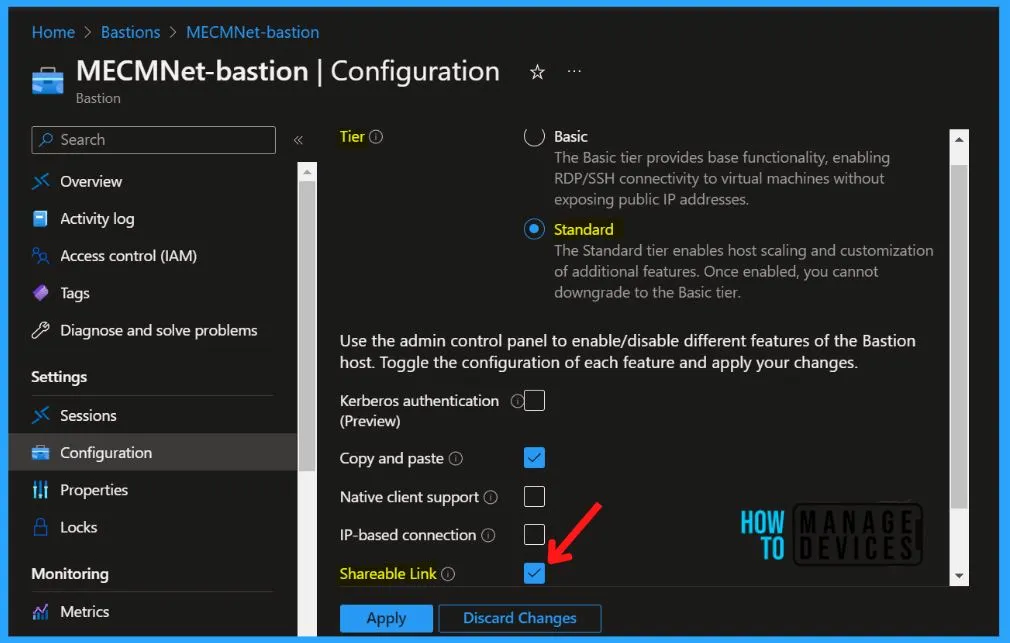
Task: Click the main panel scrollbar down arrow
Action: 959,576
